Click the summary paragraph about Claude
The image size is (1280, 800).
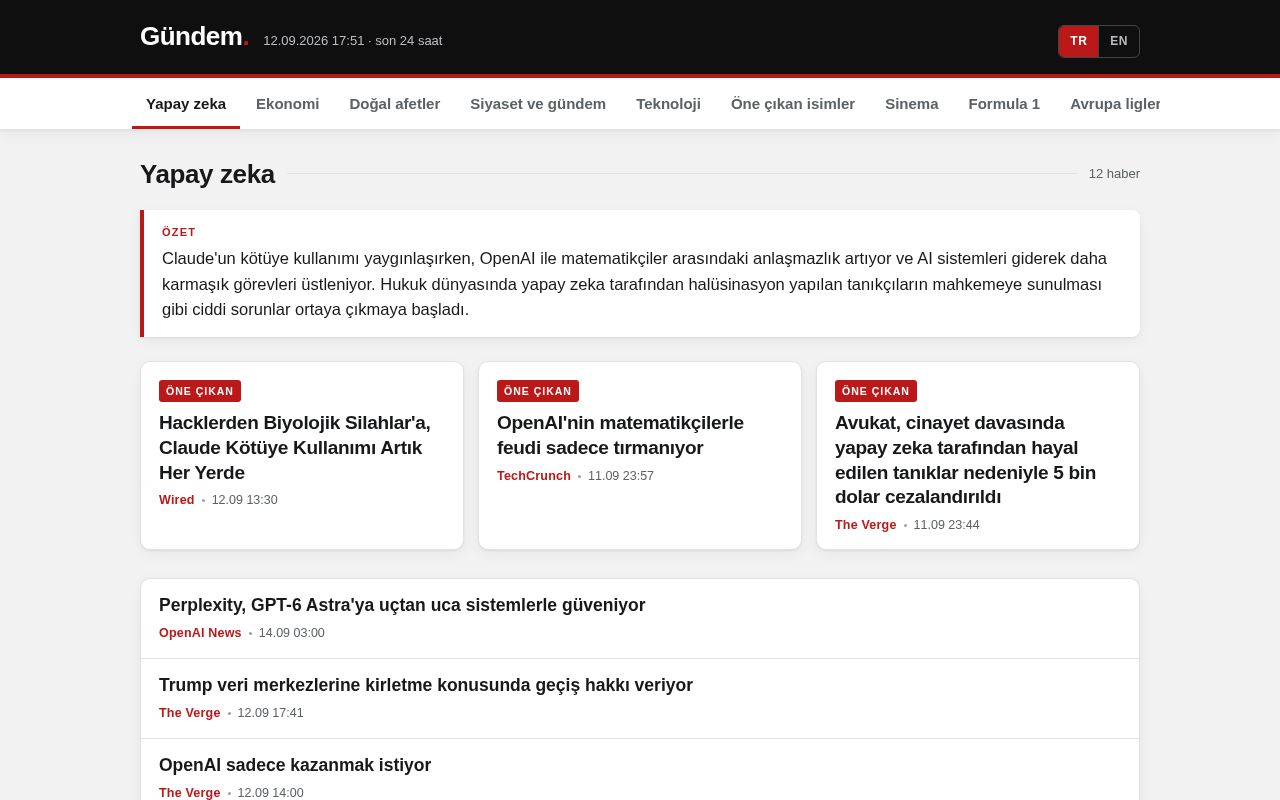pos(640,284)
